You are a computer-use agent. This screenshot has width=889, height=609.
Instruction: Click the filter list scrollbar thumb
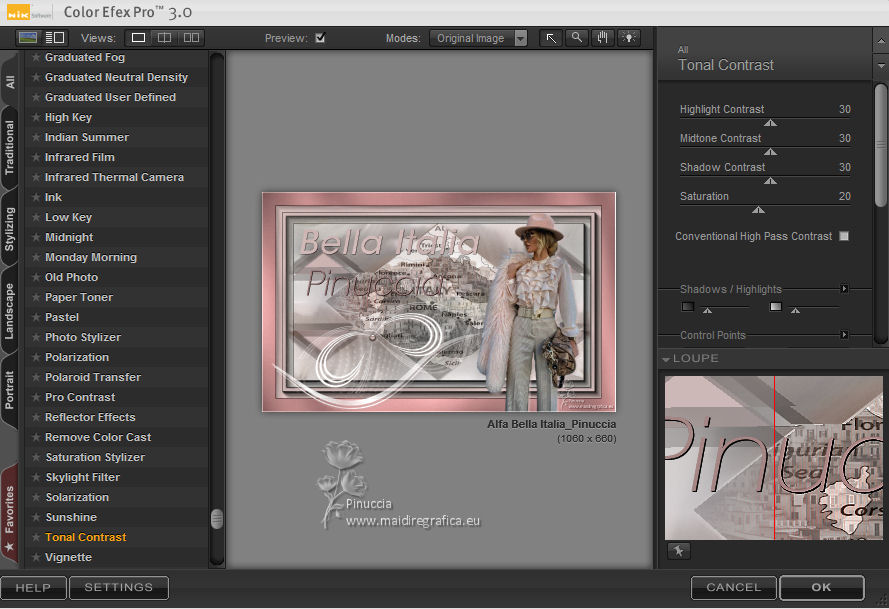[x=217, y=519]
